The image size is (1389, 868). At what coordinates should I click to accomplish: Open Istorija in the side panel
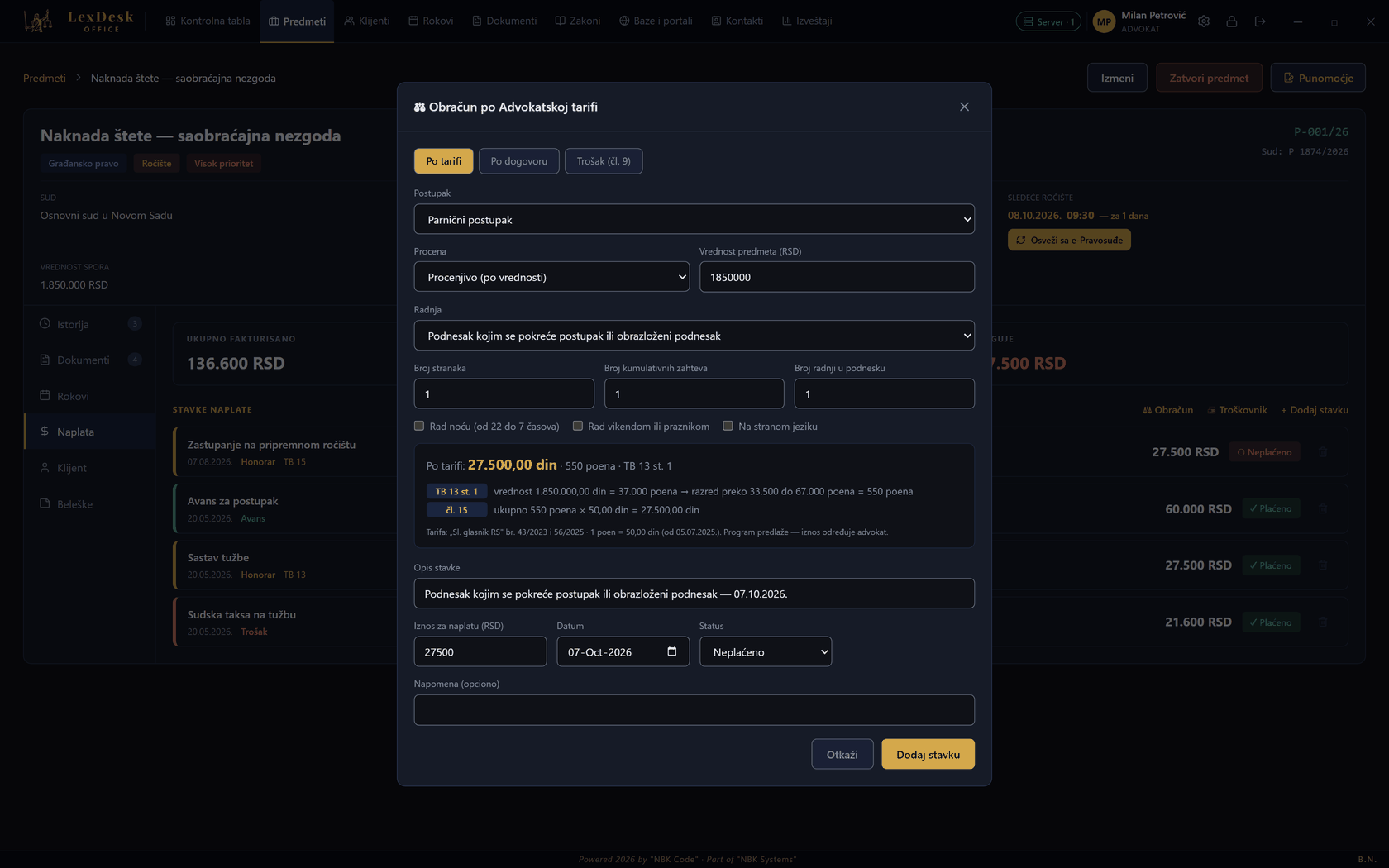[x=90, y=324]
